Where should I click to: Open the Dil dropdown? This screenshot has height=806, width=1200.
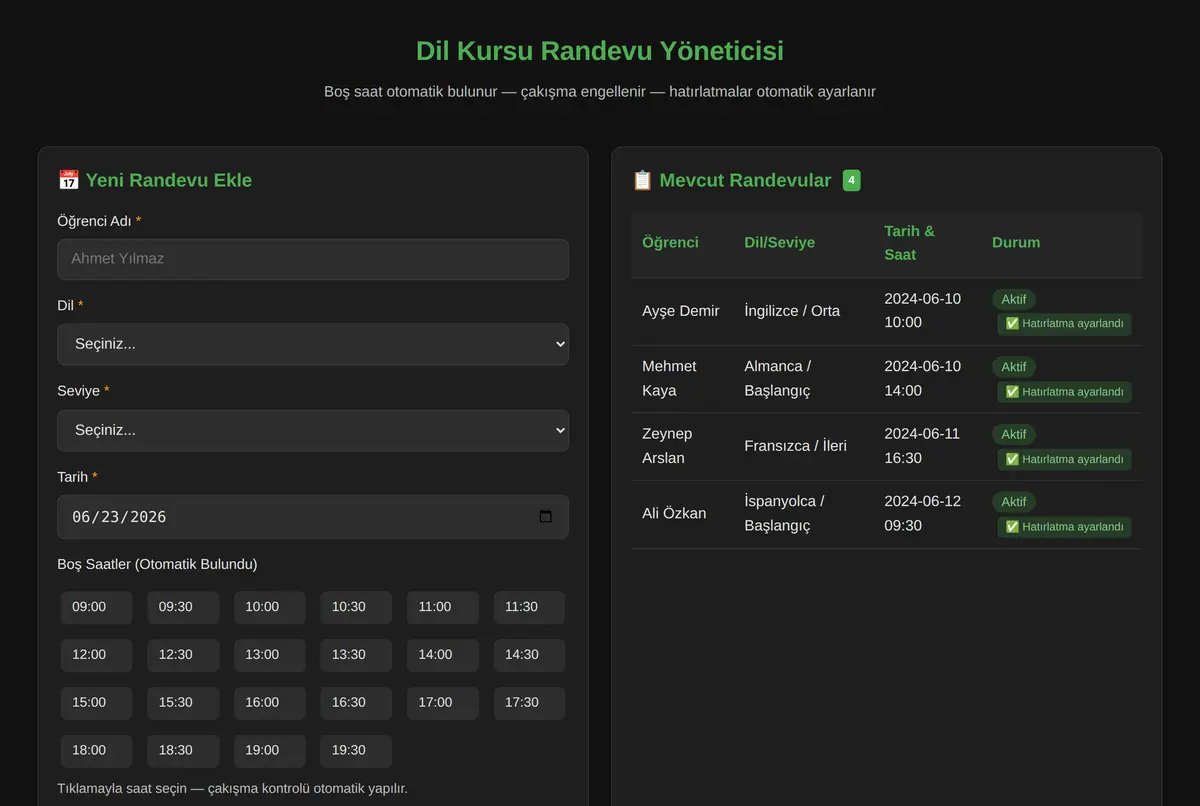tap(313, 344)
